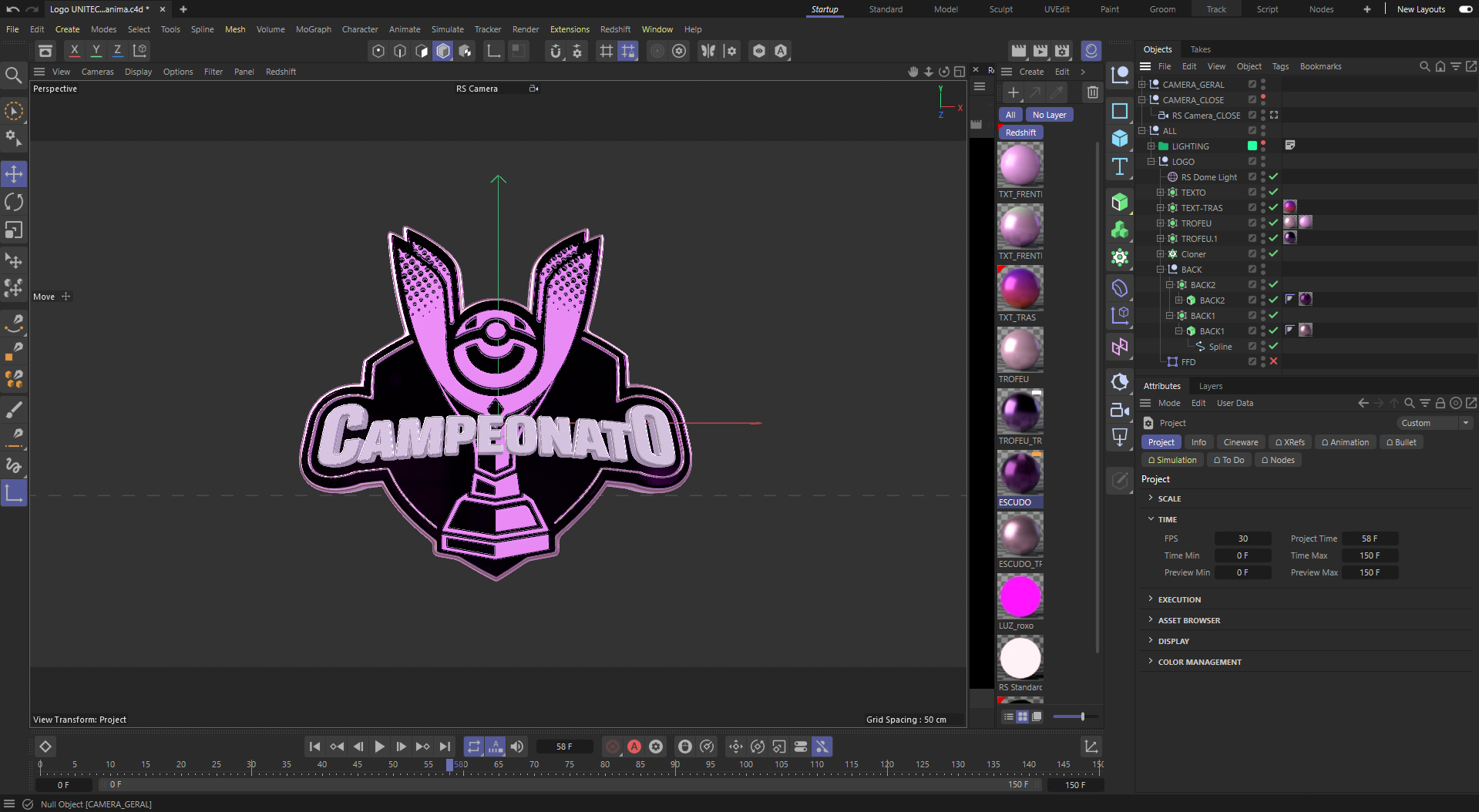Select the Scale tool in left toolbar

click(14, 230)
